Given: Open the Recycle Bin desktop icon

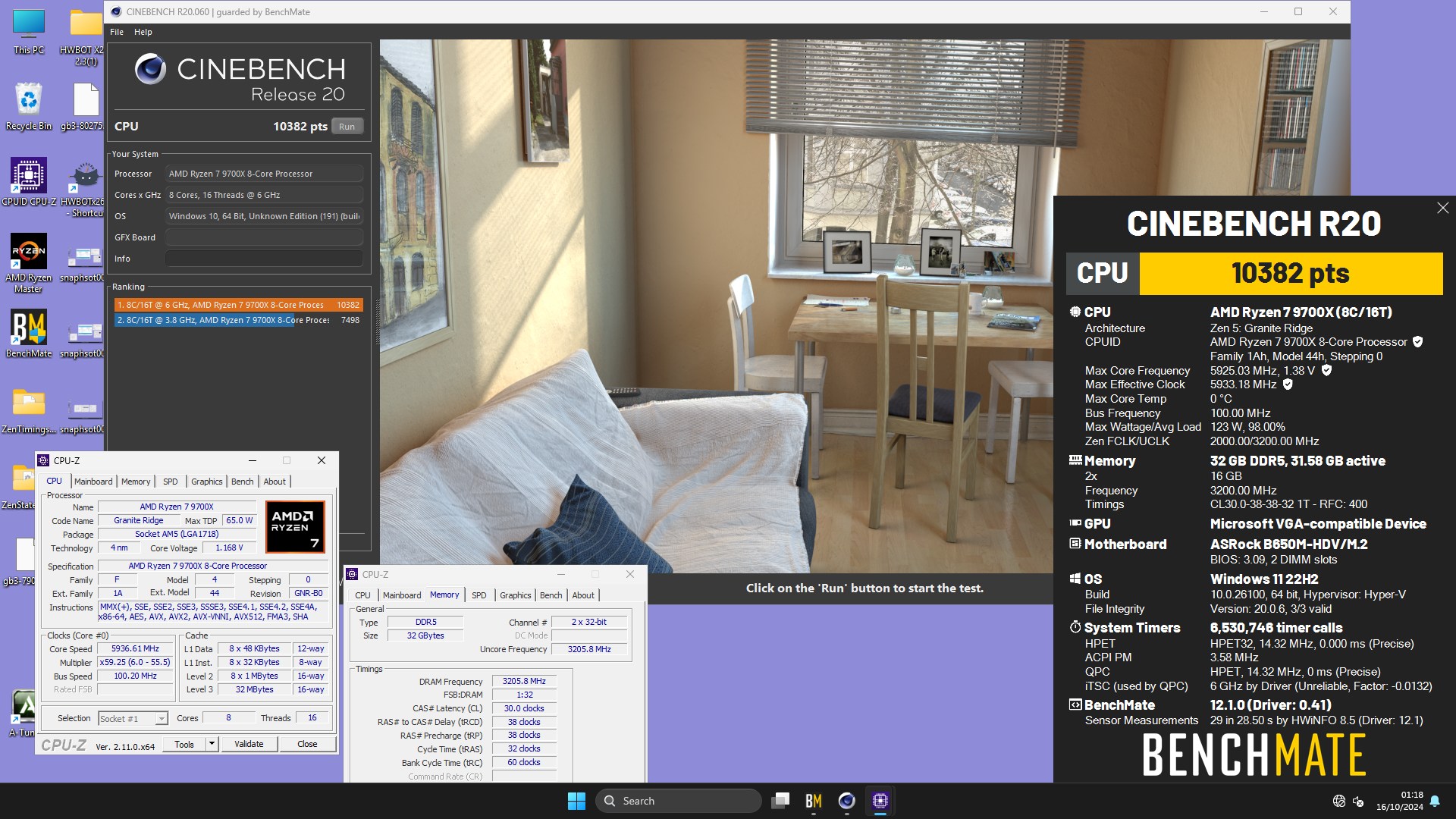Looking at the screenshot, I should coord(29,106).
